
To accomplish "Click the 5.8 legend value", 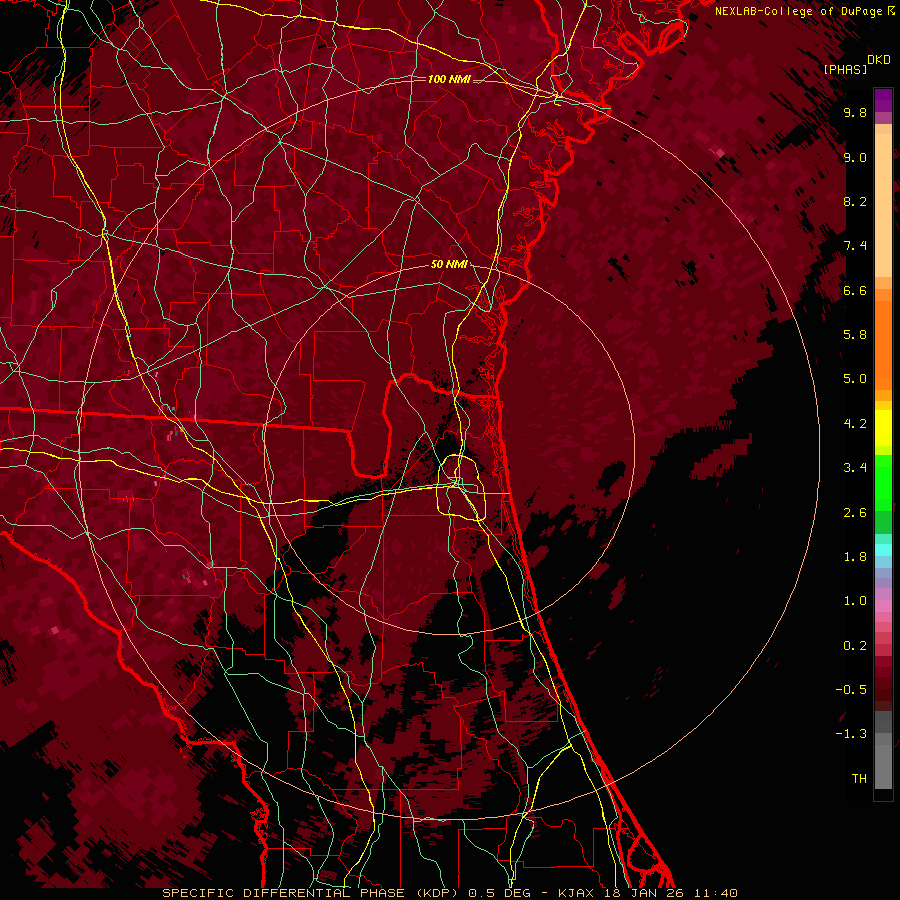I will click(x=855, y=335).
